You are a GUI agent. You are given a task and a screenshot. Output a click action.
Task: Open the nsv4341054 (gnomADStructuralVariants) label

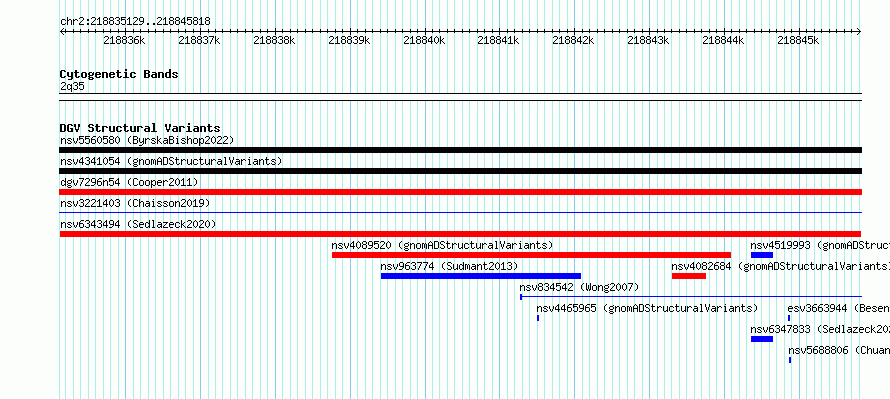[171, 161]
